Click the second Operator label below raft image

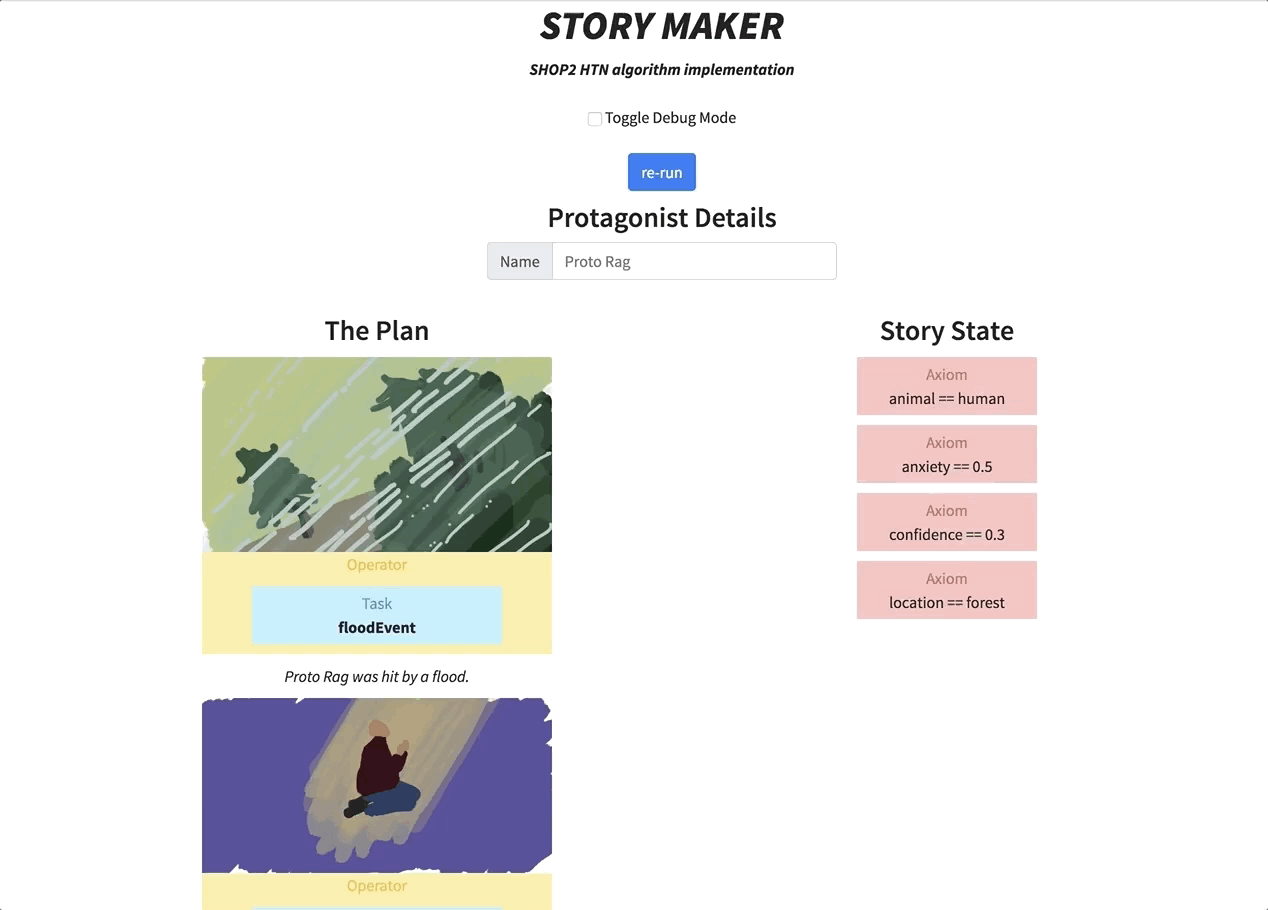(x=377, y=886)
